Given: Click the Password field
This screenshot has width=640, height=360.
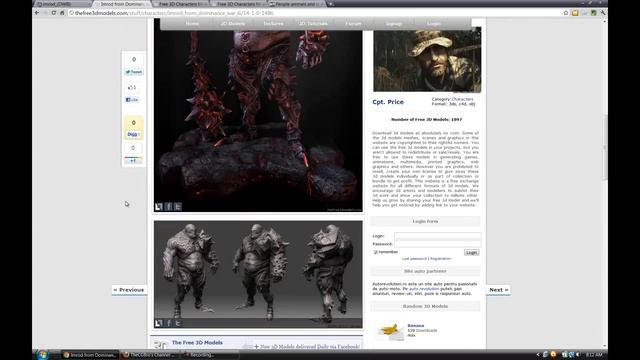Looking at the screenshot, I should click(x=438, y=244).
